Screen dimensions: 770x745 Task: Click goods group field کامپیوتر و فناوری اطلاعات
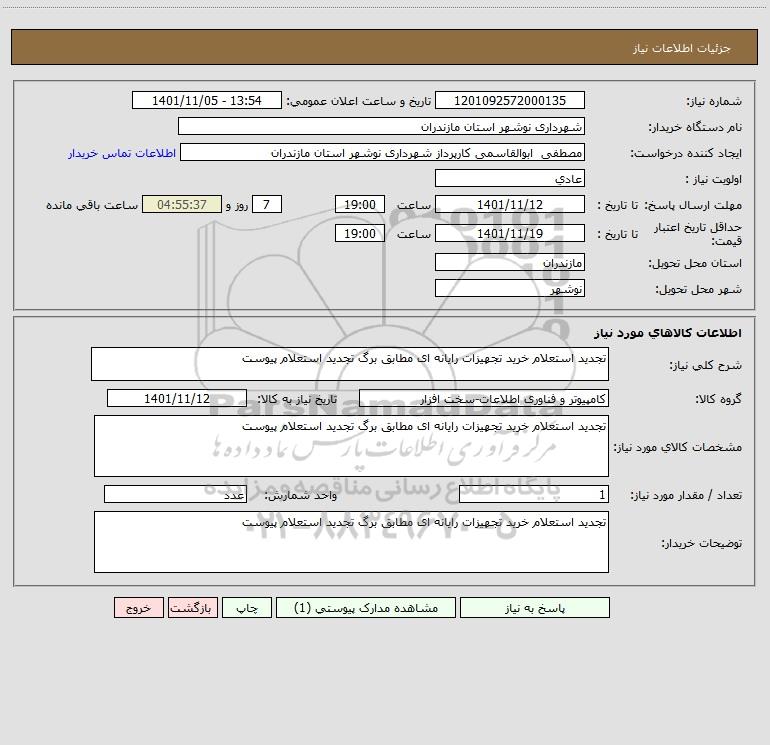[484, 398]
